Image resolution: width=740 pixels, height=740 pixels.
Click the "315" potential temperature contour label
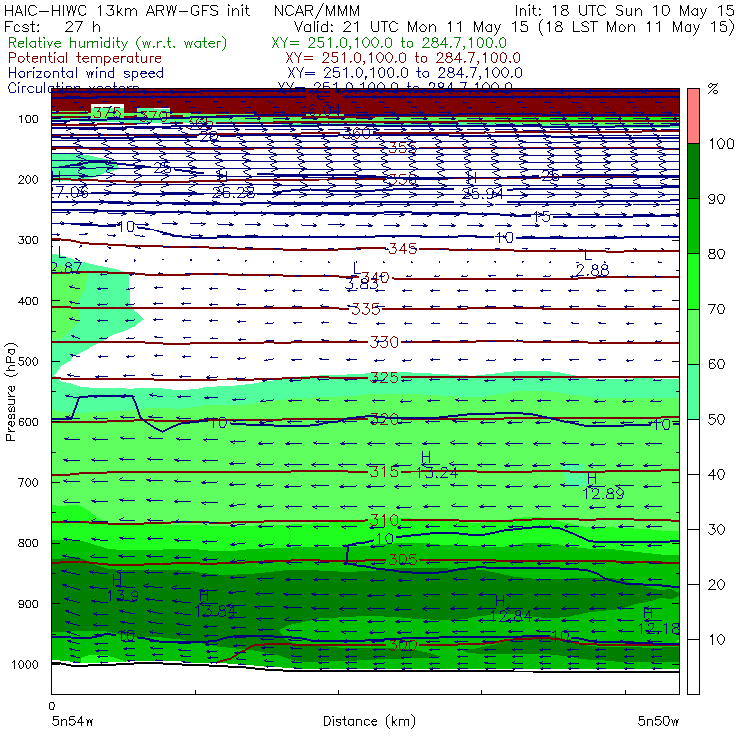click(x=384, y=471)
